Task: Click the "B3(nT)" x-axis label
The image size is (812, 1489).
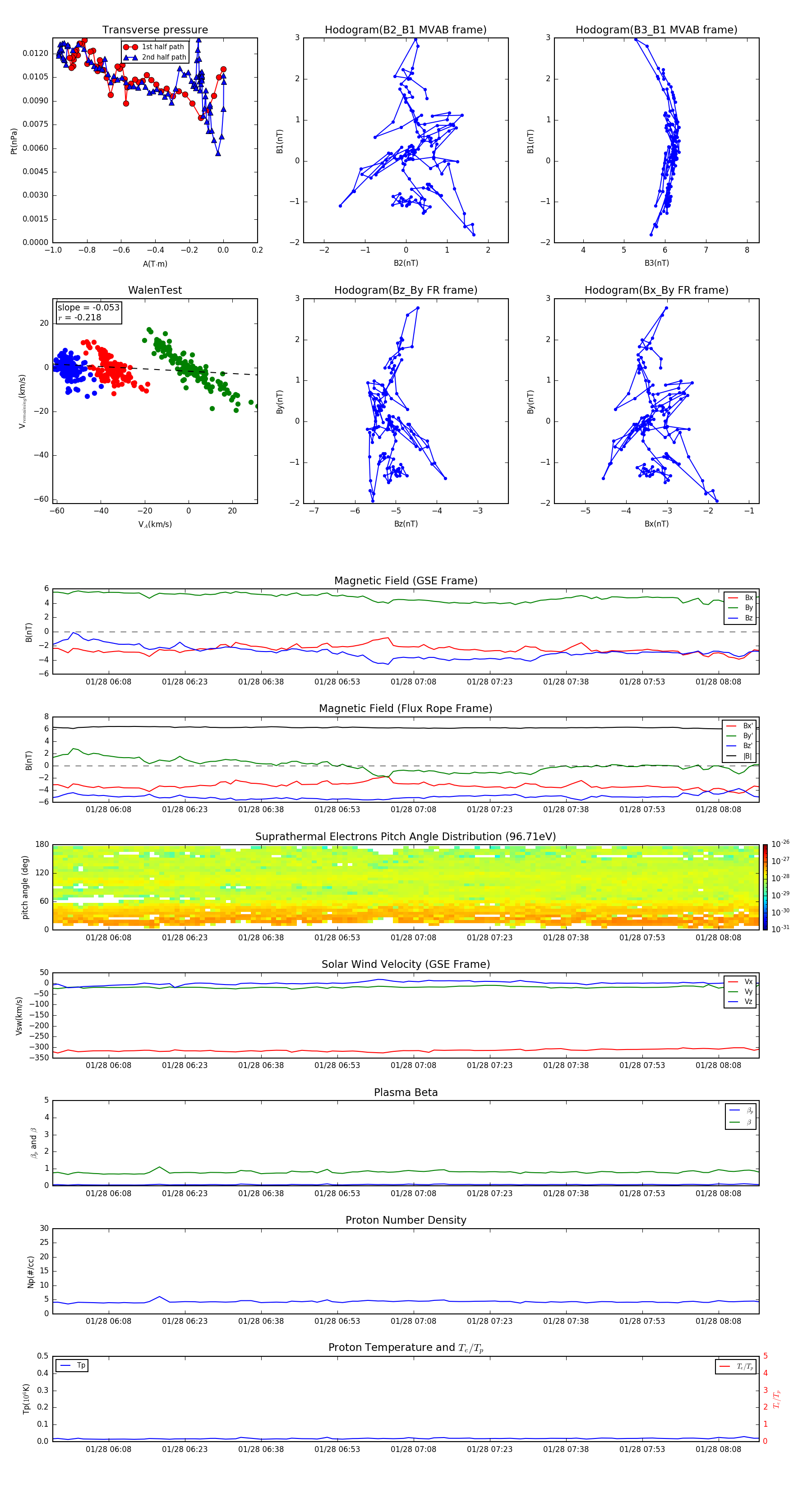Action: point(656,263)
